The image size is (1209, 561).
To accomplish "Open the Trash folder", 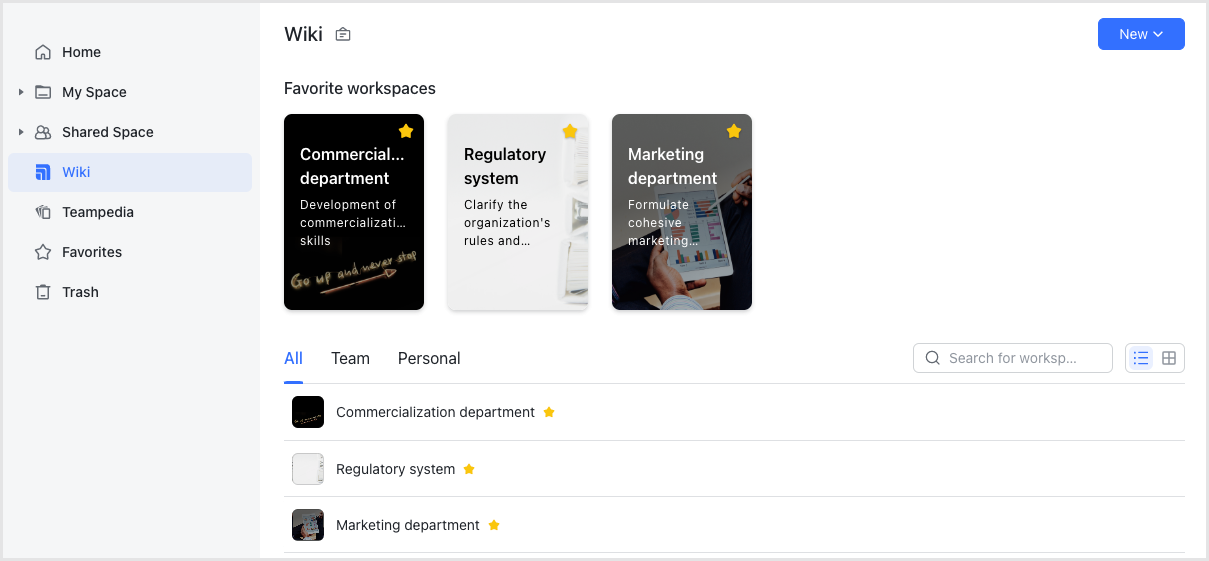I will pyautogui.click(x=80, y=292).
